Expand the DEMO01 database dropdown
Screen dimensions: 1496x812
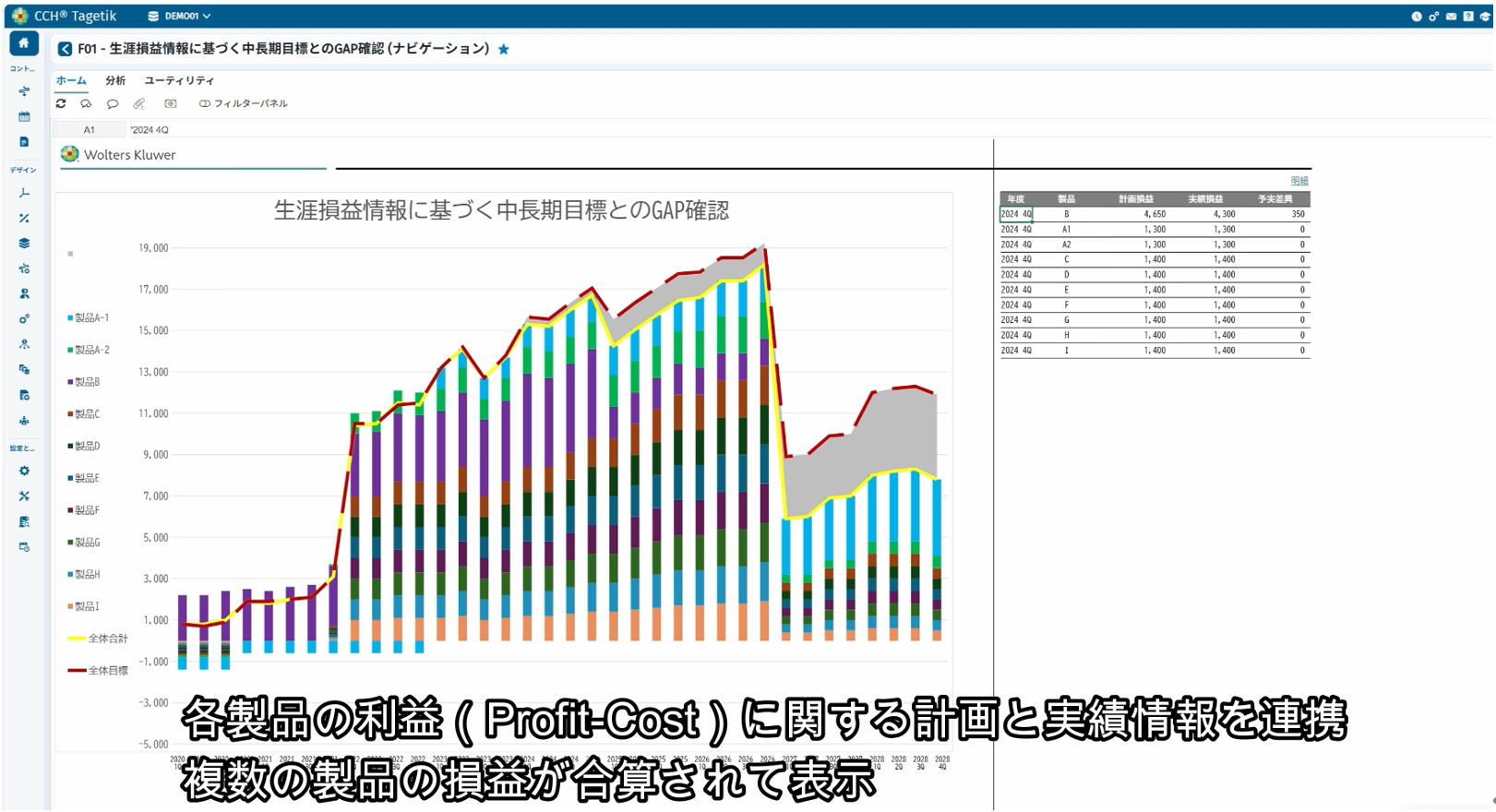[180, 17]
